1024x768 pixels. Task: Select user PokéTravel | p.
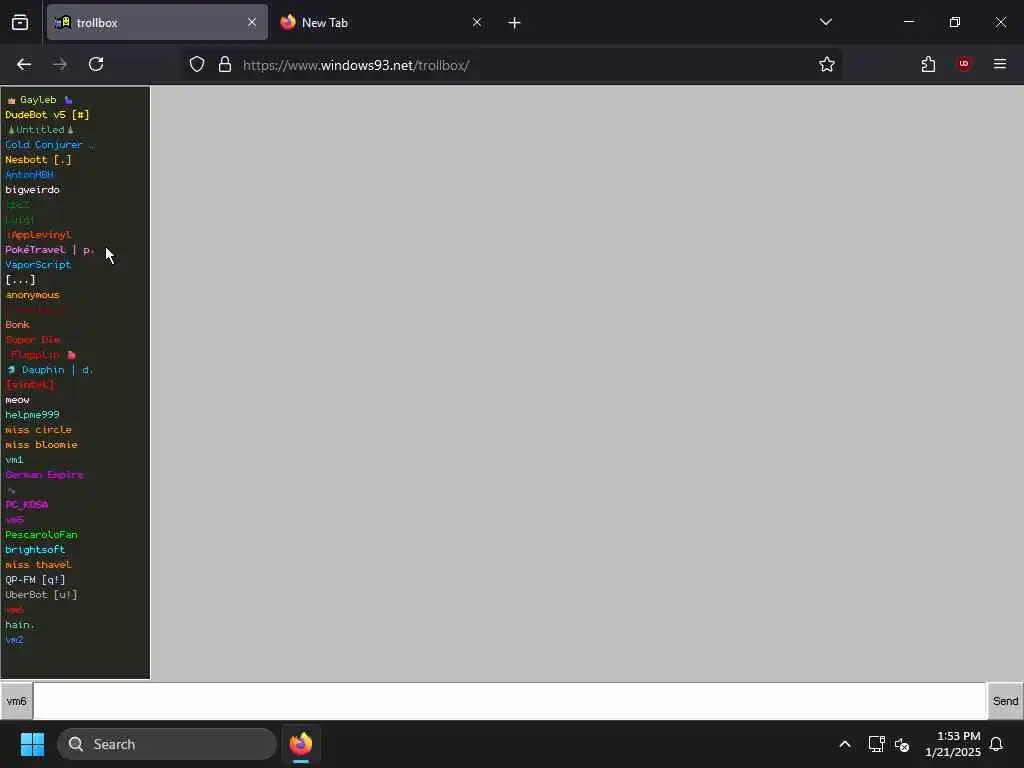(50, 250)
